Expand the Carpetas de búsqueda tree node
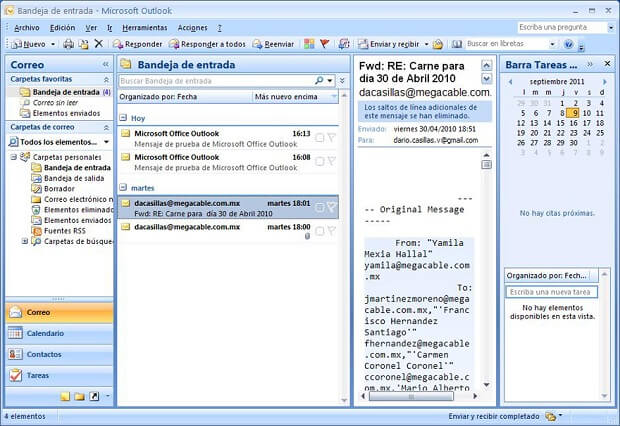This screenshot has height=426, width=620. pos(25,241)
